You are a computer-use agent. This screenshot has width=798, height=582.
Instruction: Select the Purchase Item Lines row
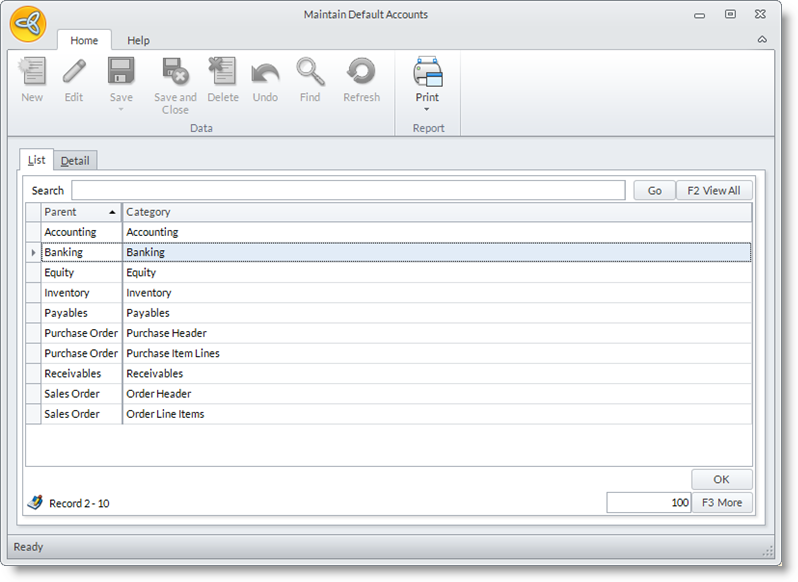tap(173, 353)
